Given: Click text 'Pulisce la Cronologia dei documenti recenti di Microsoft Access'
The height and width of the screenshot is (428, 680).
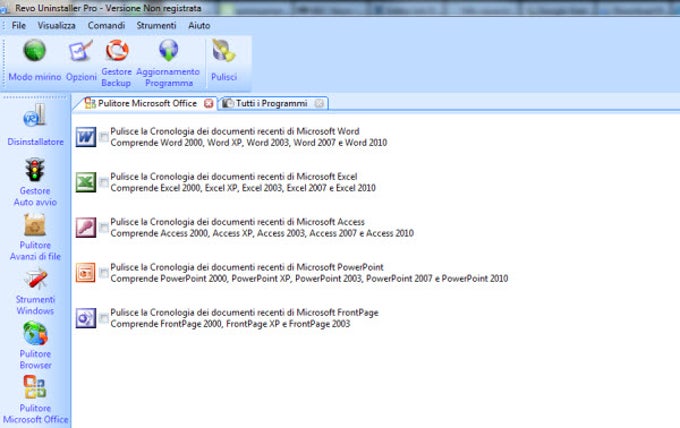Looking at the screenshot, I should point(237,222).
